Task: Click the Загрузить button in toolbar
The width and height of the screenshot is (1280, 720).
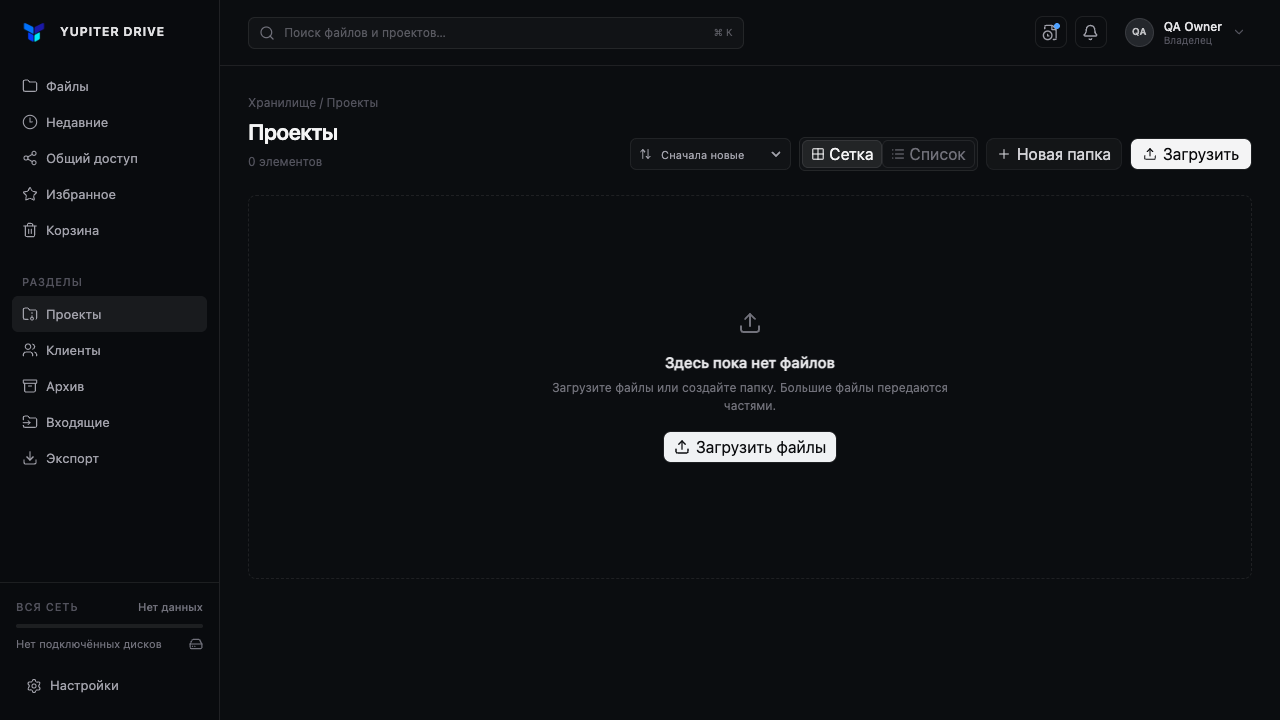Action: 1191,154
